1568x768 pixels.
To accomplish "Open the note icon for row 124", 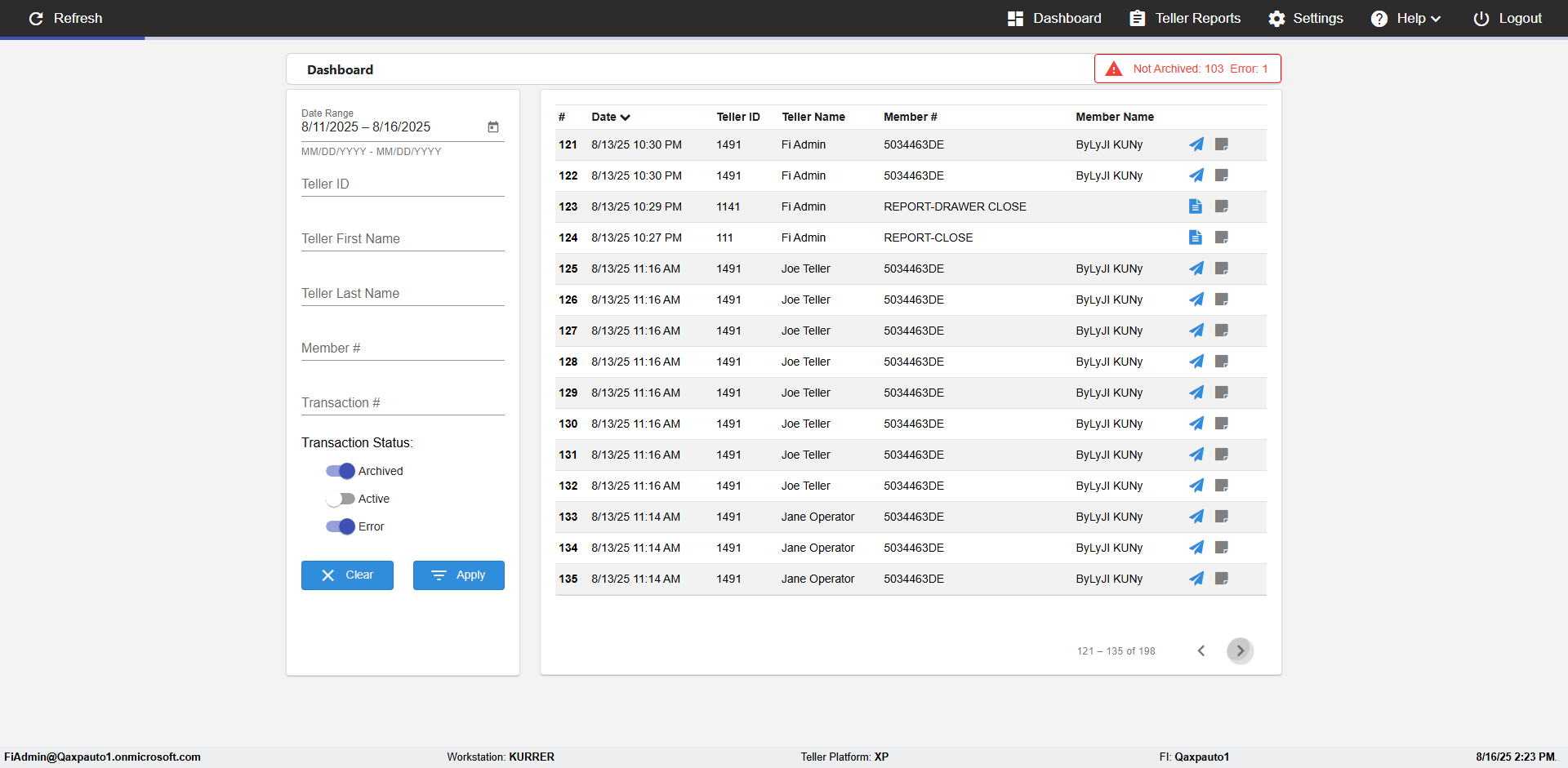I will 1222,238.
